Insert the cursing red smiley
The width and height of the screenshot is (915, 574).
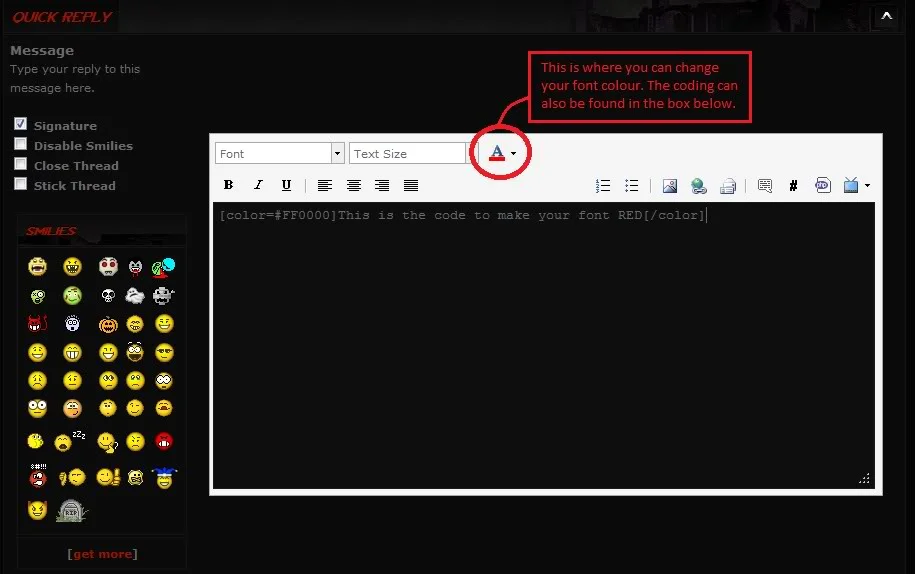pos(38,476)
